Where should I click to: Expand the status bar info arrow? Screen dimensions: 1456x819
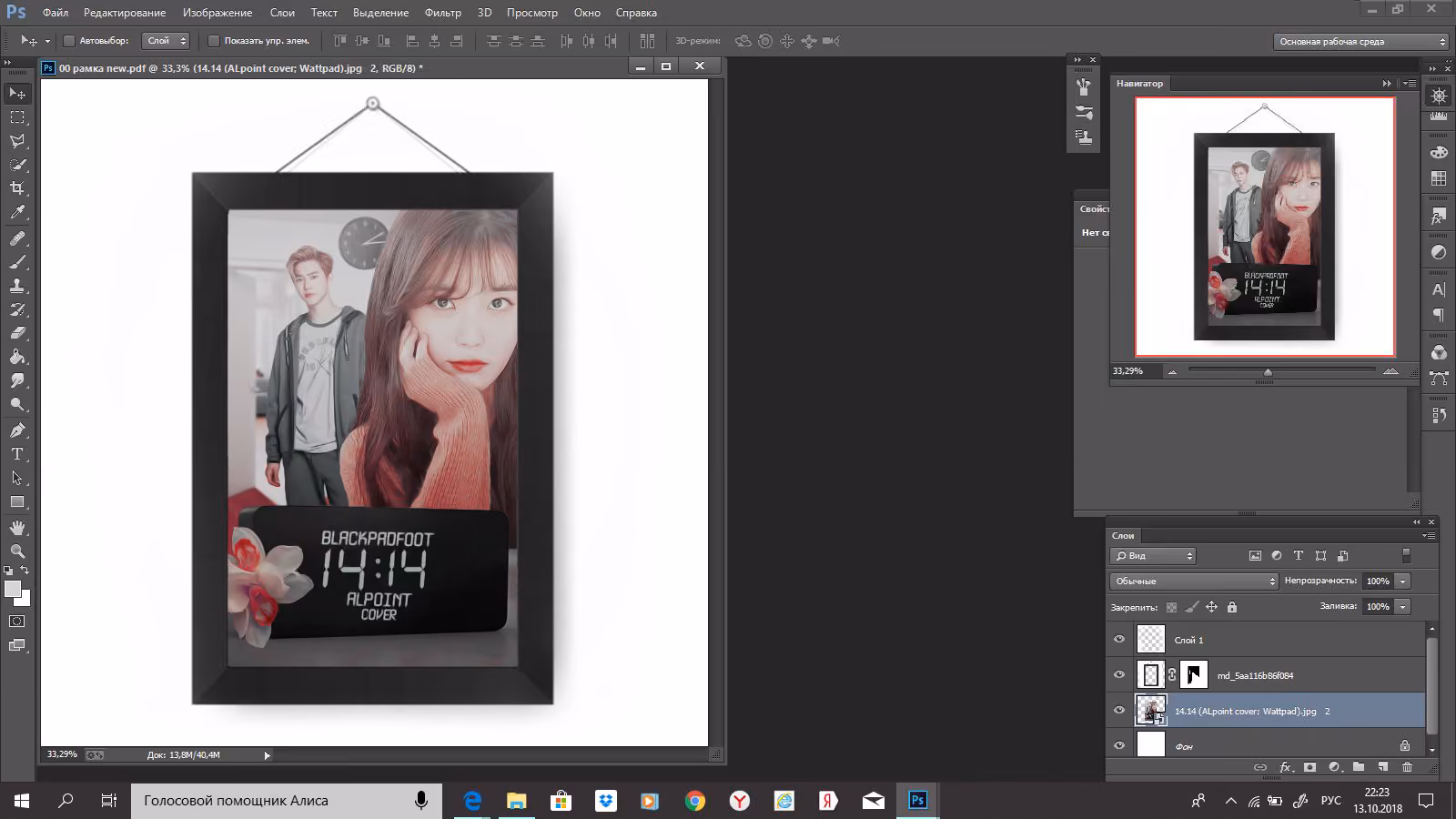pos(267,755)
